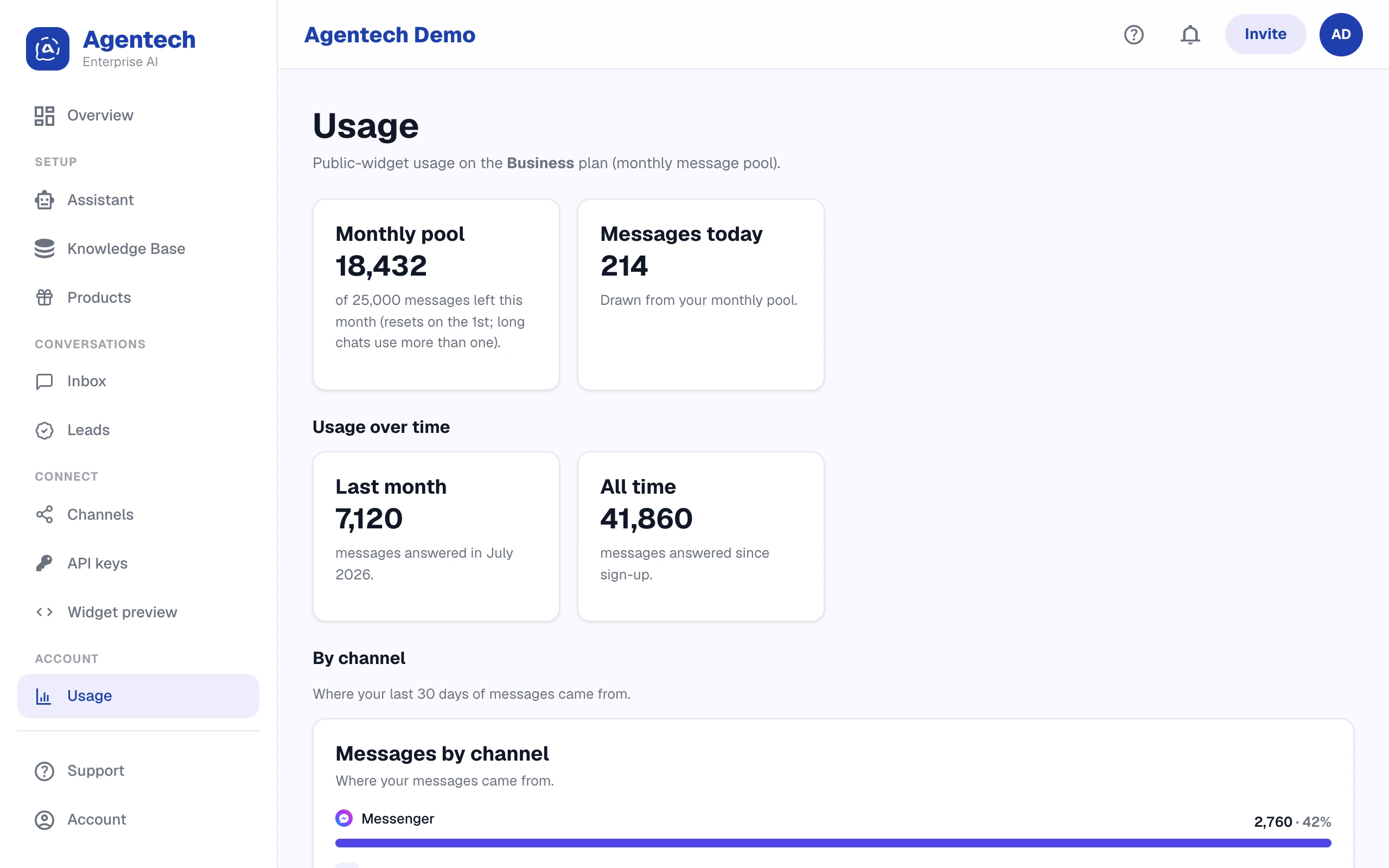This screenshot has height=868, width=1389.
Task: Click the Products gift icon
Action: coord(44,297)
